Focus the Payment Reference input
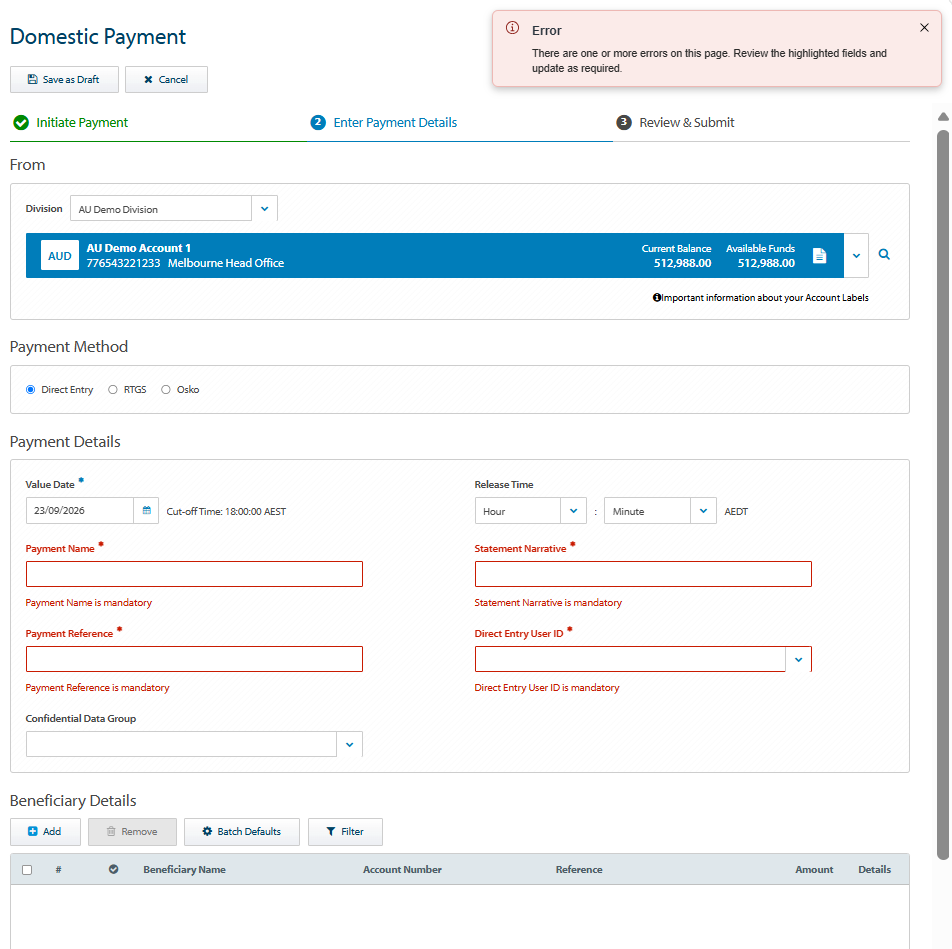The height and width of the screenshot is (949, 952). pyautogui.click(x=194, y=659)
